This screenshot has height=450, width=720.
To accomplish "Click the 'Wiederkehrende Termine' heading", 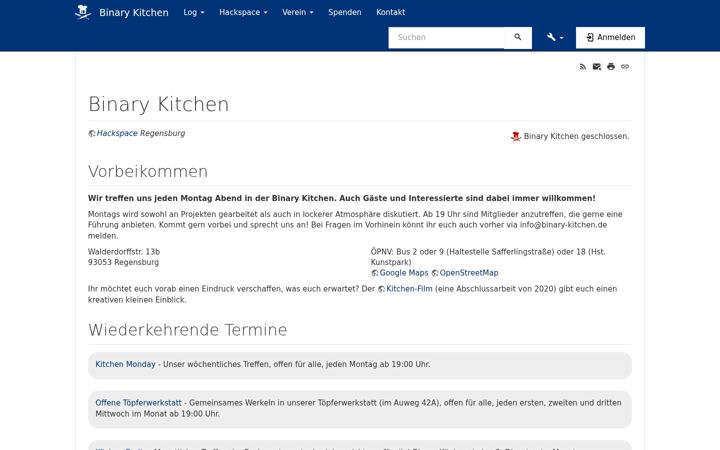I will coord(187,330).
